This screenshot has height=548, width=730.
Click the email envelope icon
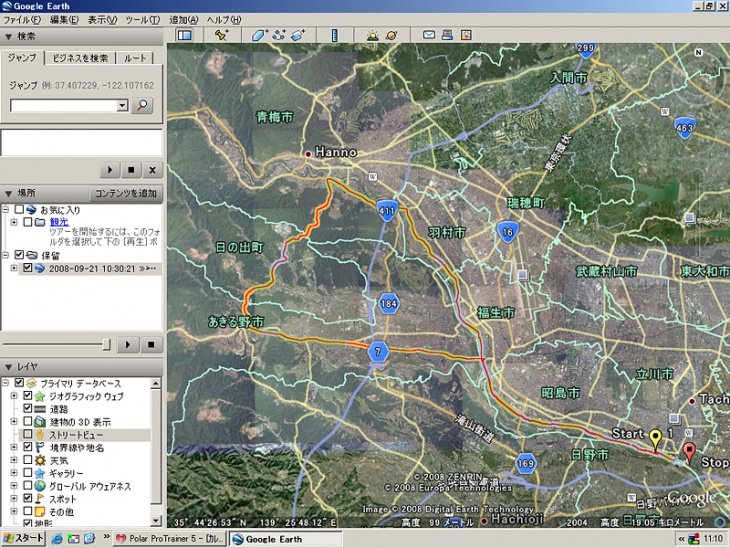(x=429, y=35)
